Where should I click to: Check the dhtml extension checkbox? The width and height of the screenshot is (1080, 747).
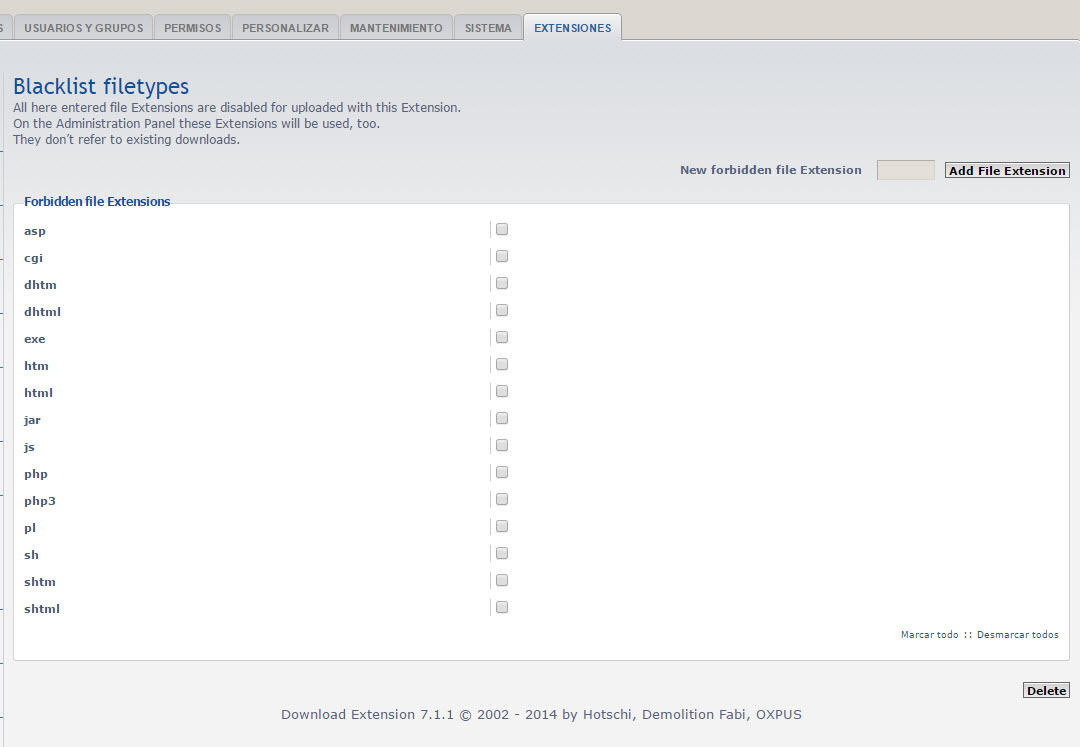(502, 310)
